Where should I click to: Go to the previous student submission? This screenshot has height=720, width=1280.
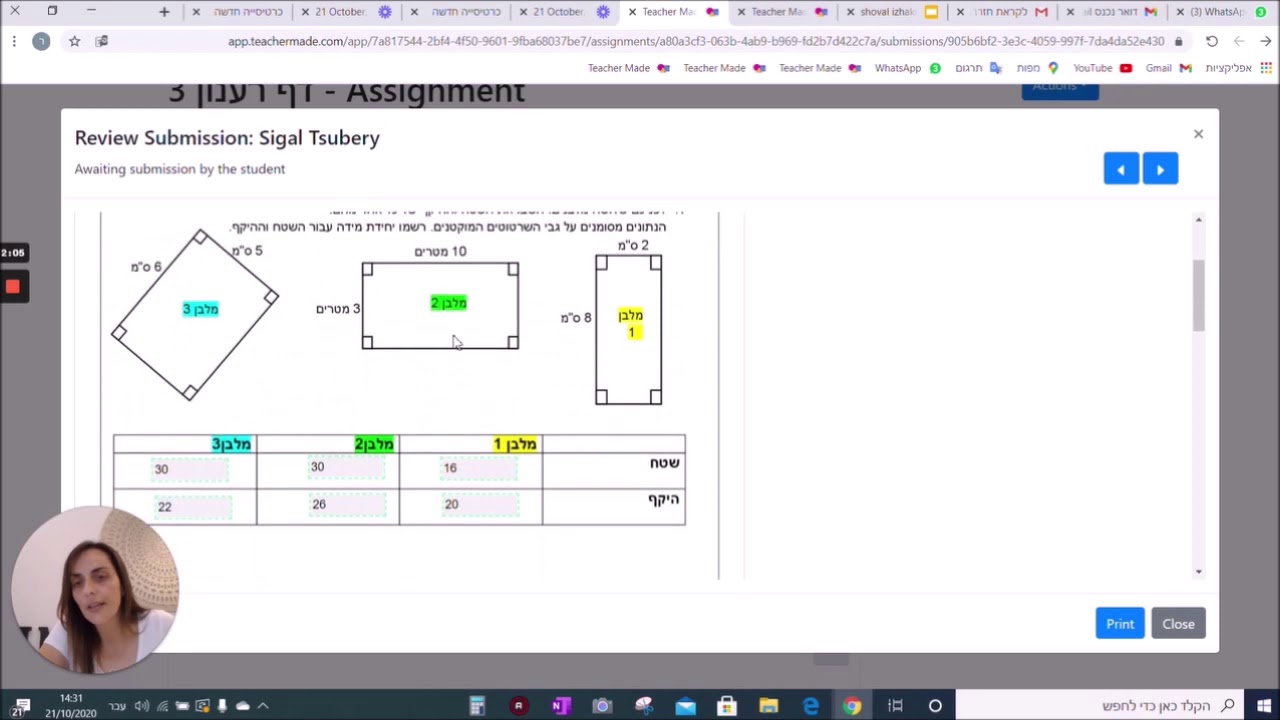1121,169
